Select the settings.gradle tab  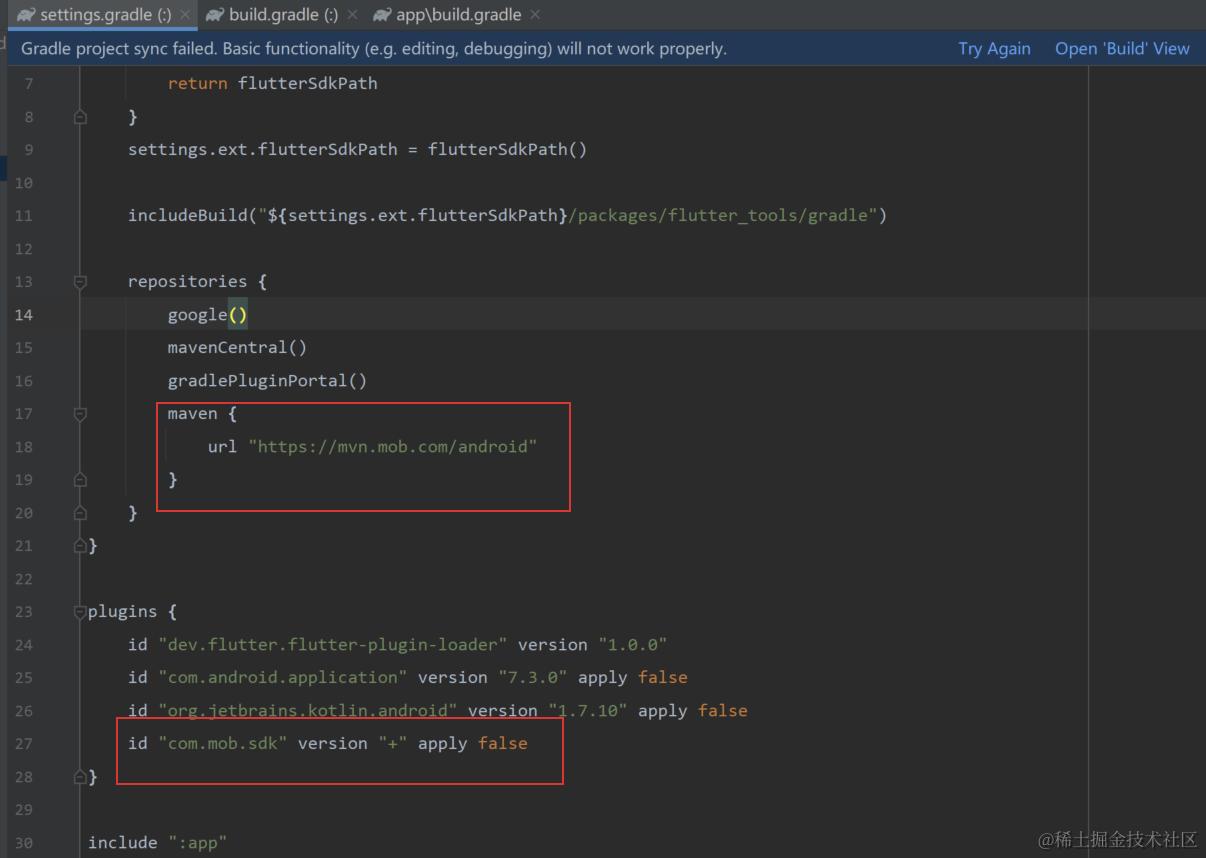[x=100, y=14]
